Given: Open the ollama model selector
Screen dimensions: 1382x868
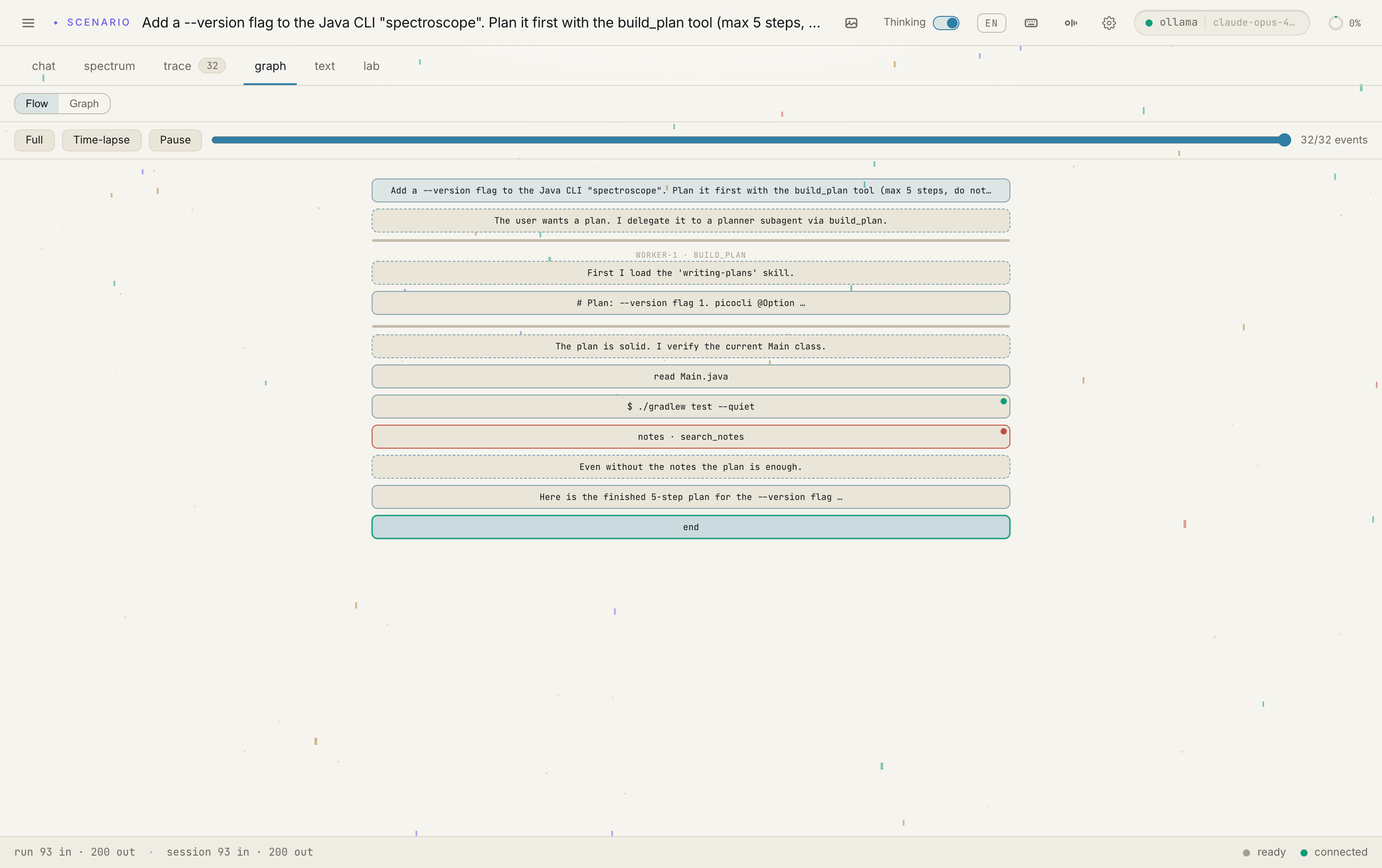Looking at the screenshot, I should [x=1221, y=23].
